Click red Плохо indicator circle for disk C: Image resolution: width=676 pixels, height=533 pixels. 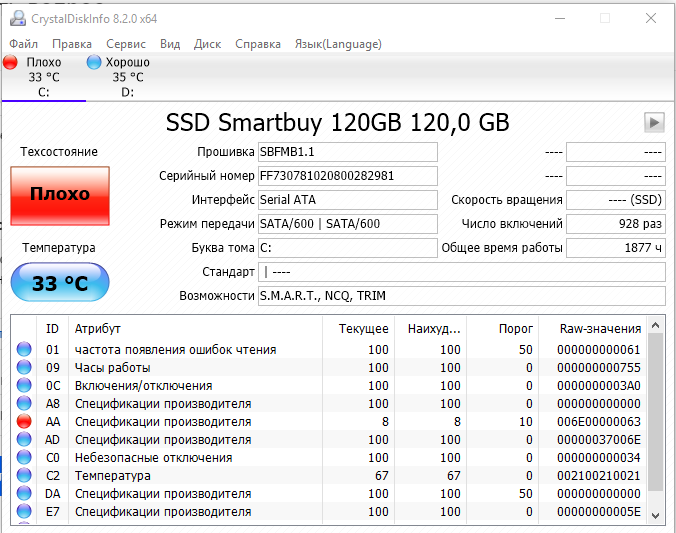click(10, 62)
